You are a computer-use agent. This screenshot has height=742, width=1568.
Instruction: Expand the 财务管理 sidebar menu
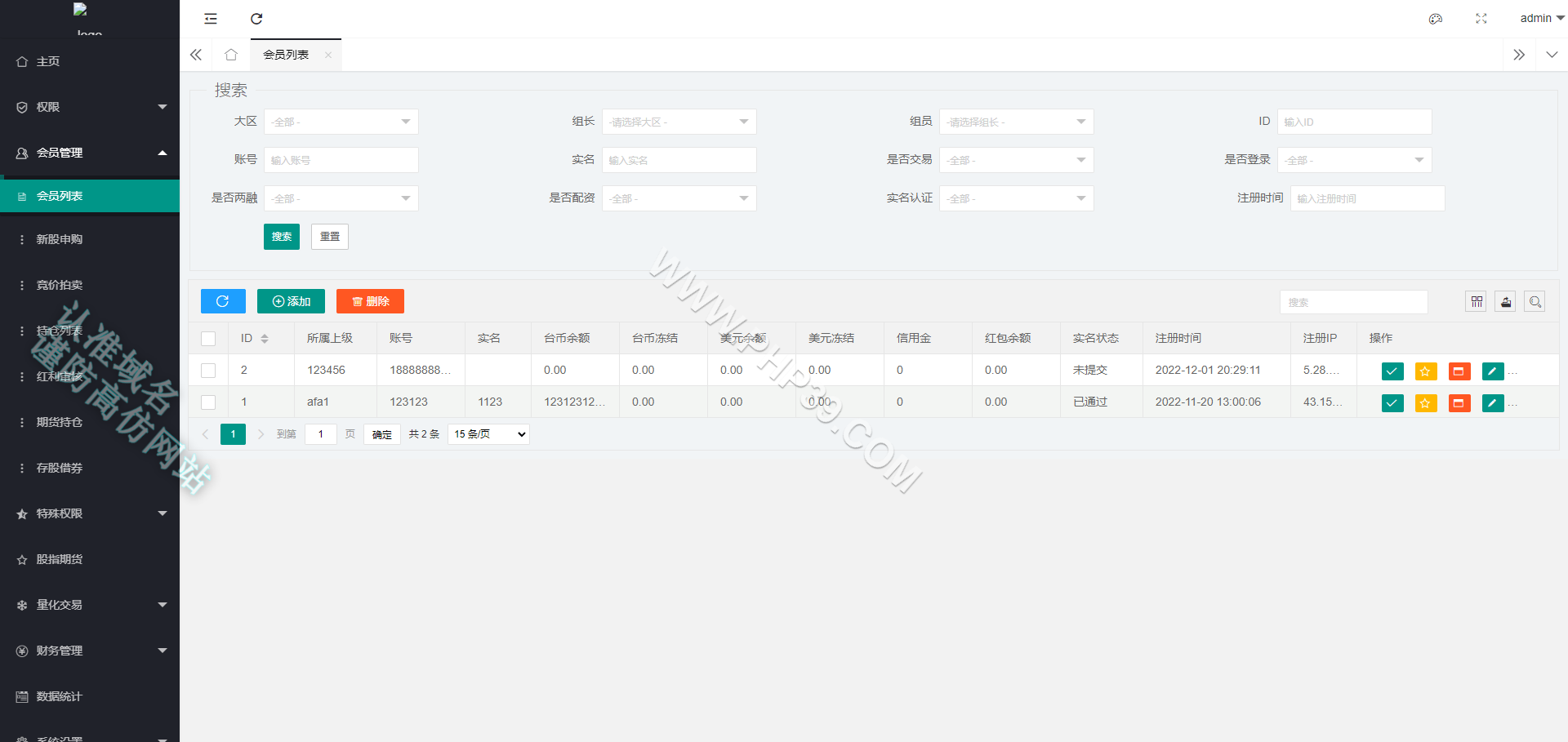90,651
